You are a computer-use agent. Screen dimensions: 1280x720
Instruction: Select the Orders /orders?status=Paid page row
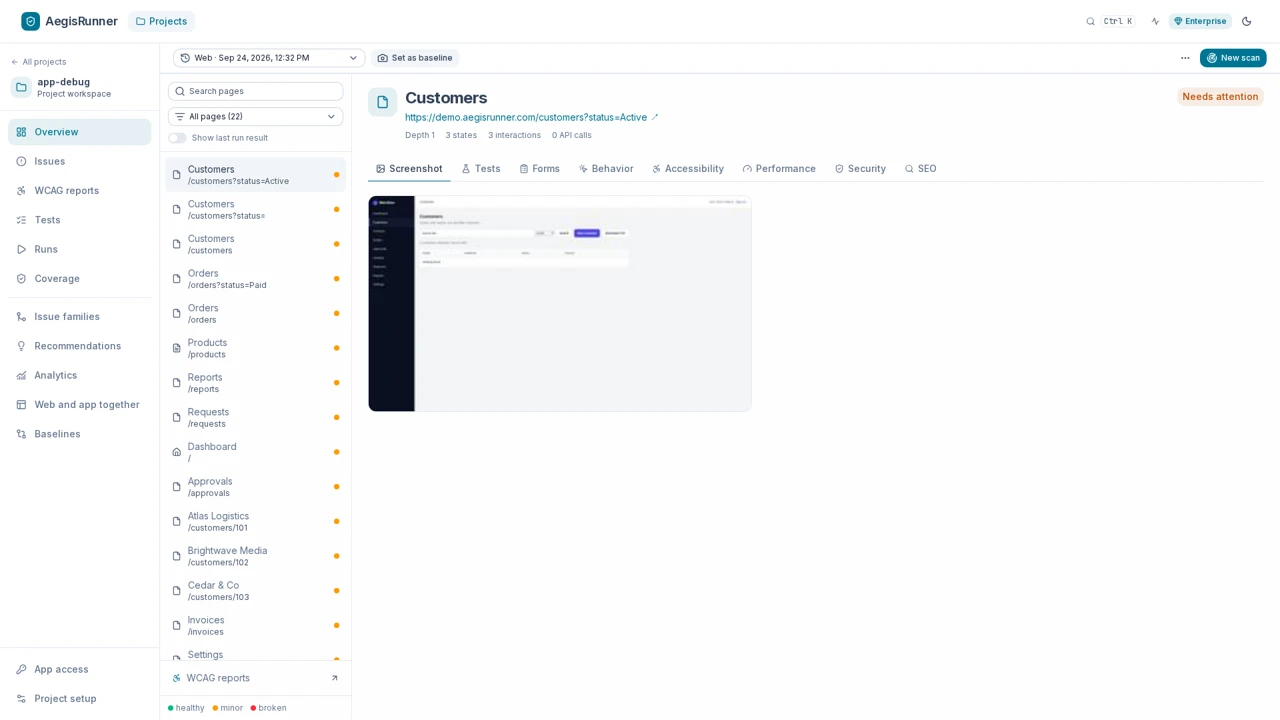tap(255, 279)
